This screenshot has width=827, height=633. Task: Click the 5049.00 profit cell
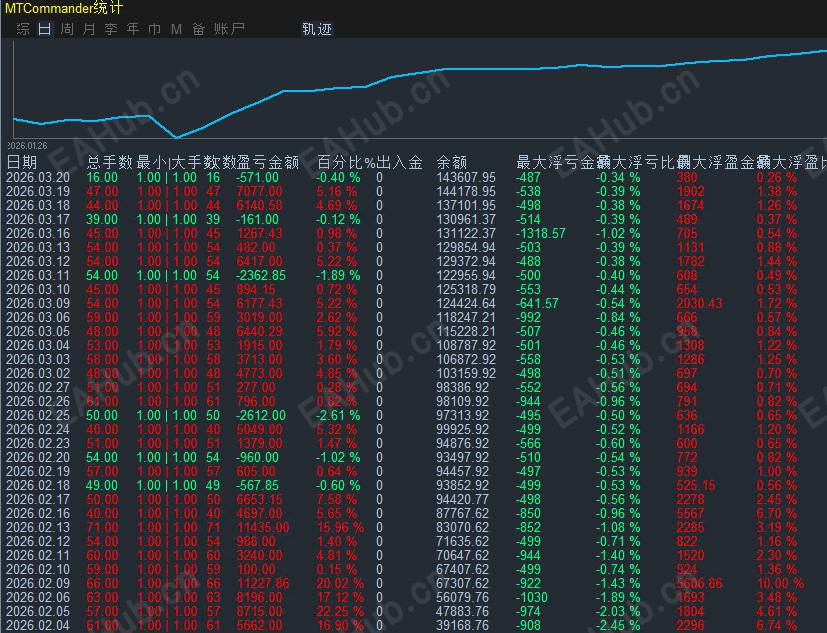click(x=259, y=429)
